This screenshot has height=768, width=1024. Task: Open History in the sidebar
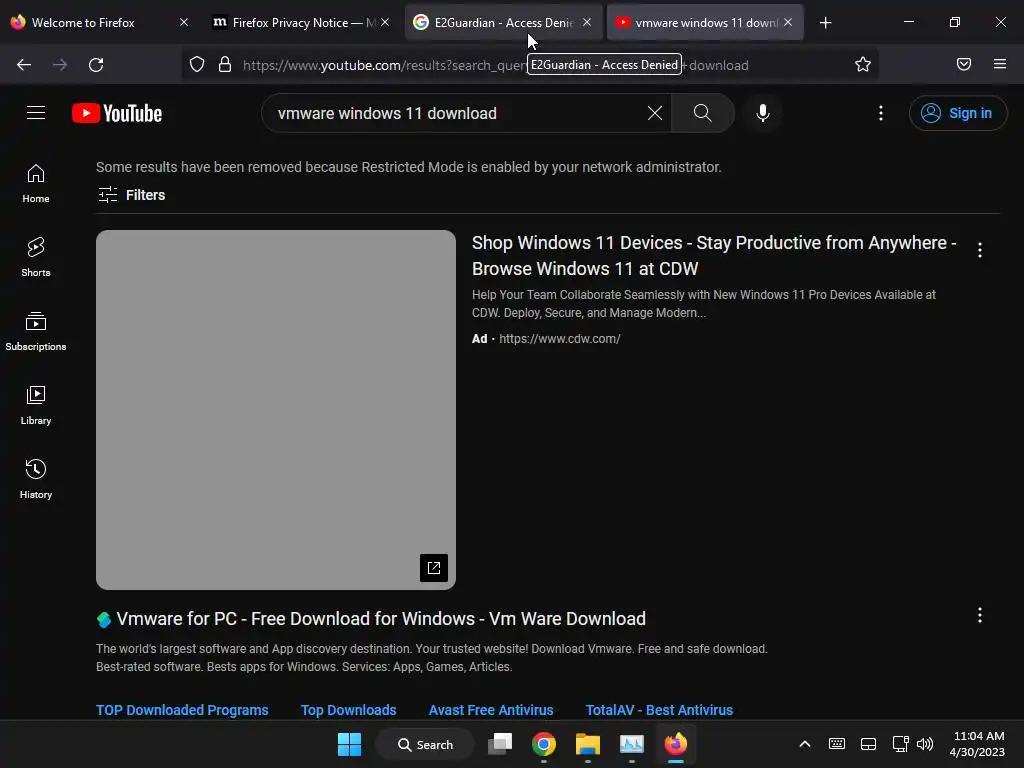pos(36,479)
